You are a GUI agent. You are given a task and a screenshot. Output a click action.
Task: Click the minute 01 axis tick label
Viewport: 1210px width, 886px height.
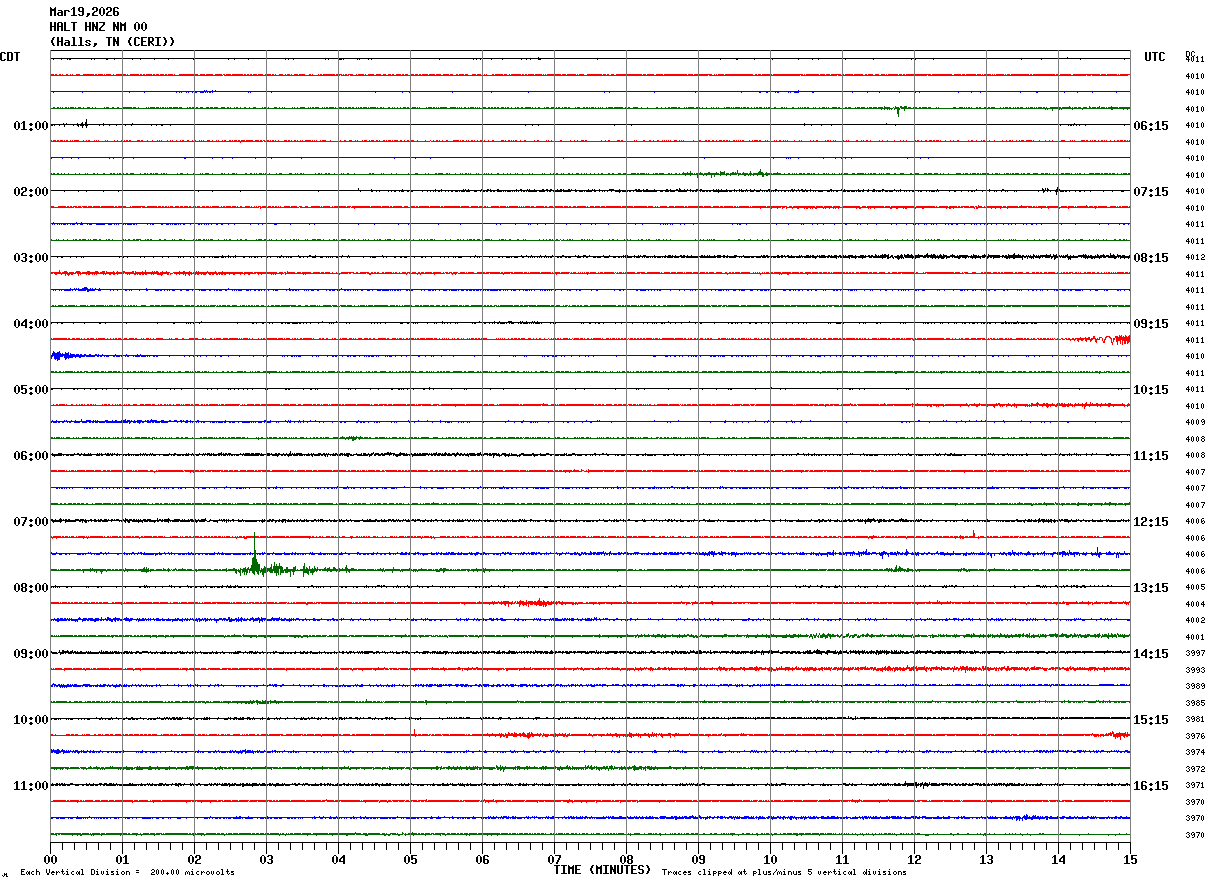[122, 859]
